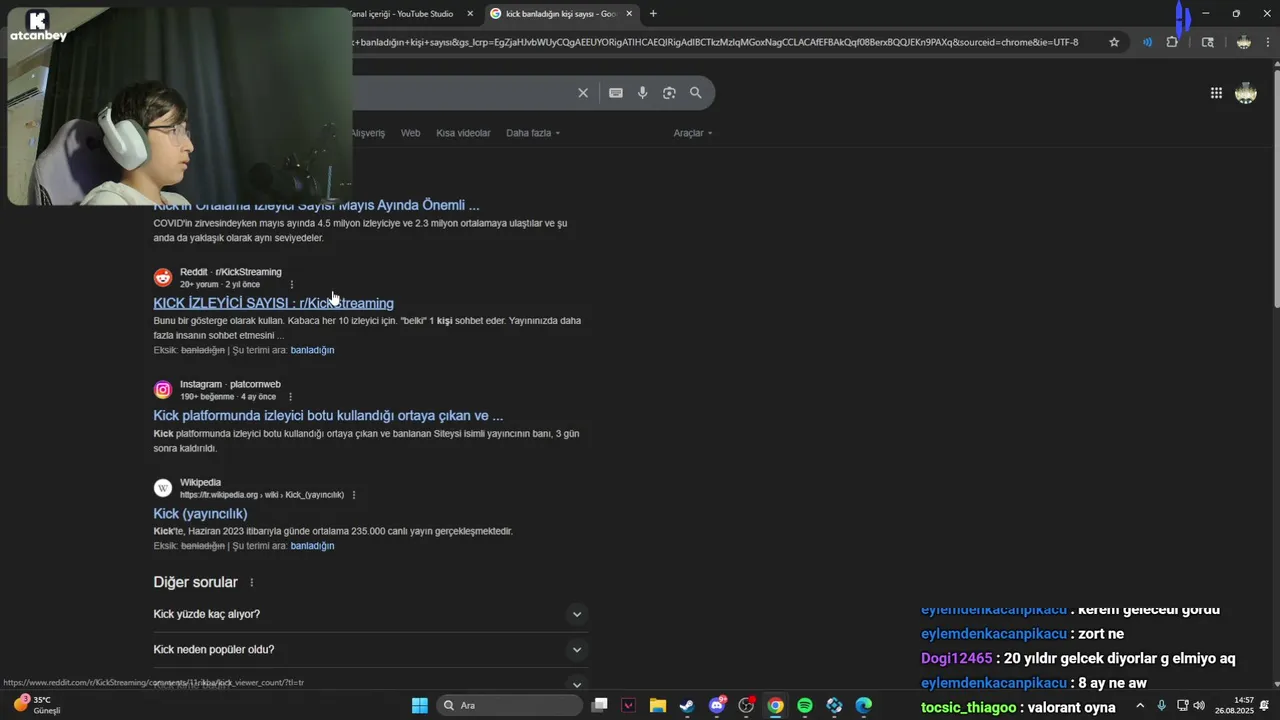Open the izleyici botu kullandığı Instagram result
Image resolution: width=1280 pixels, height=720 pixels.
[328, 415]
